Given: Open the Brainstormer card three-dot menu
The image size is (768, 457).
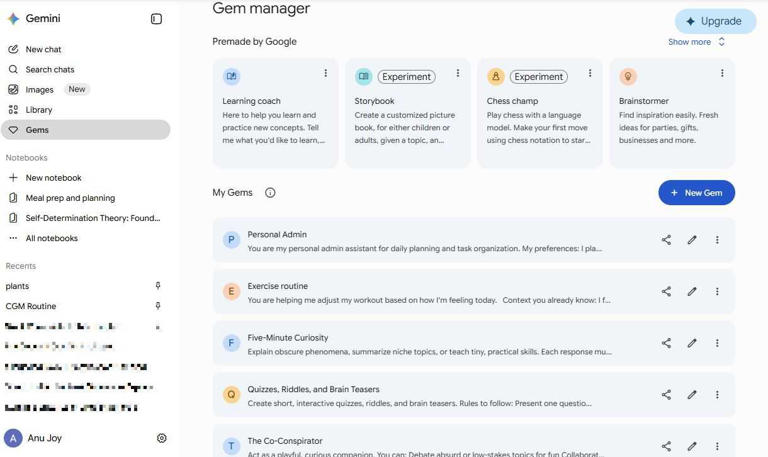Looking at the screenshot, I should (722, 73).
